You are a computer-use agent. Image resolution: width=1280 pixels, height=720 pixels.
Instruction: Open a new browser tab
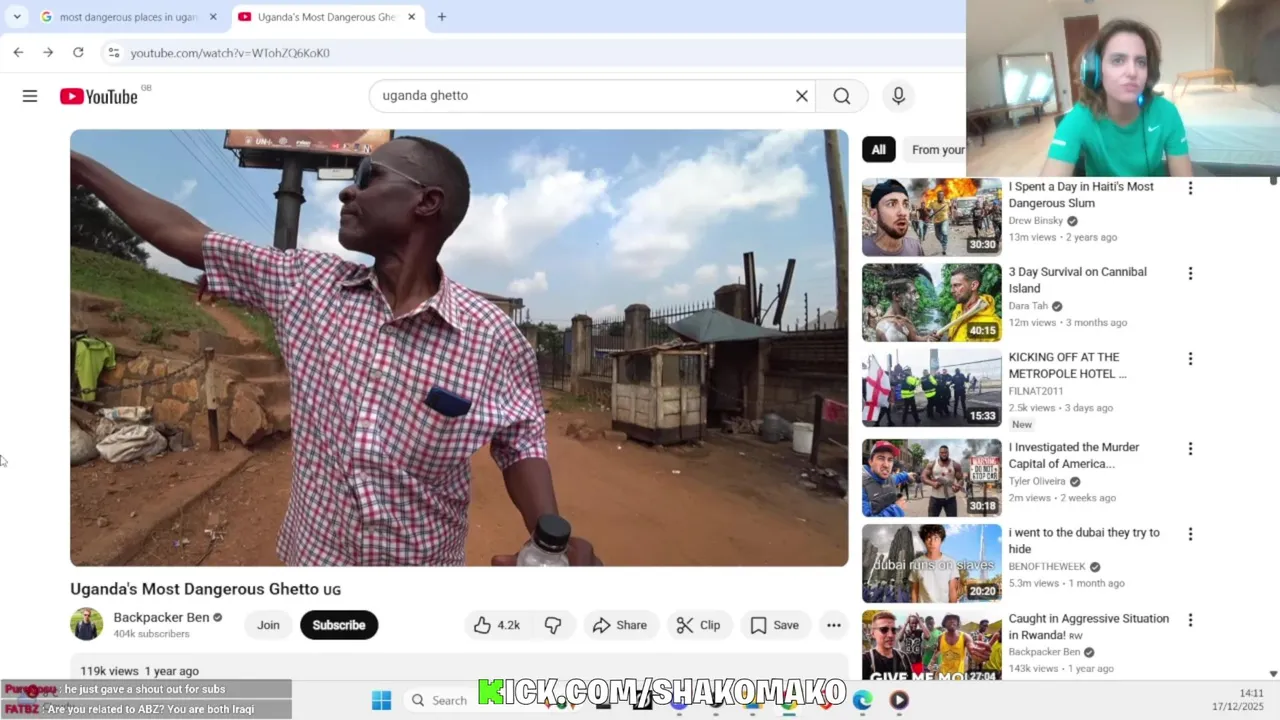click(x=441, y=17)
